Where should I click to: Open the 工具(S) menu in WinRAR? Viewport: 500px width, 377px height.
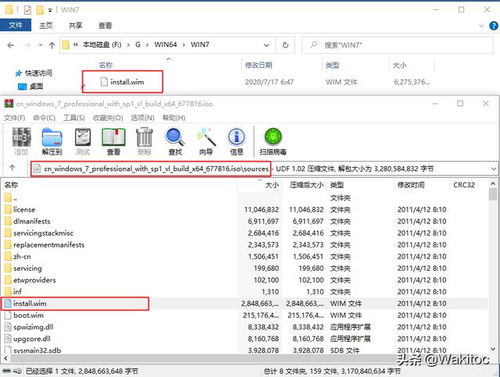(74, 118)
